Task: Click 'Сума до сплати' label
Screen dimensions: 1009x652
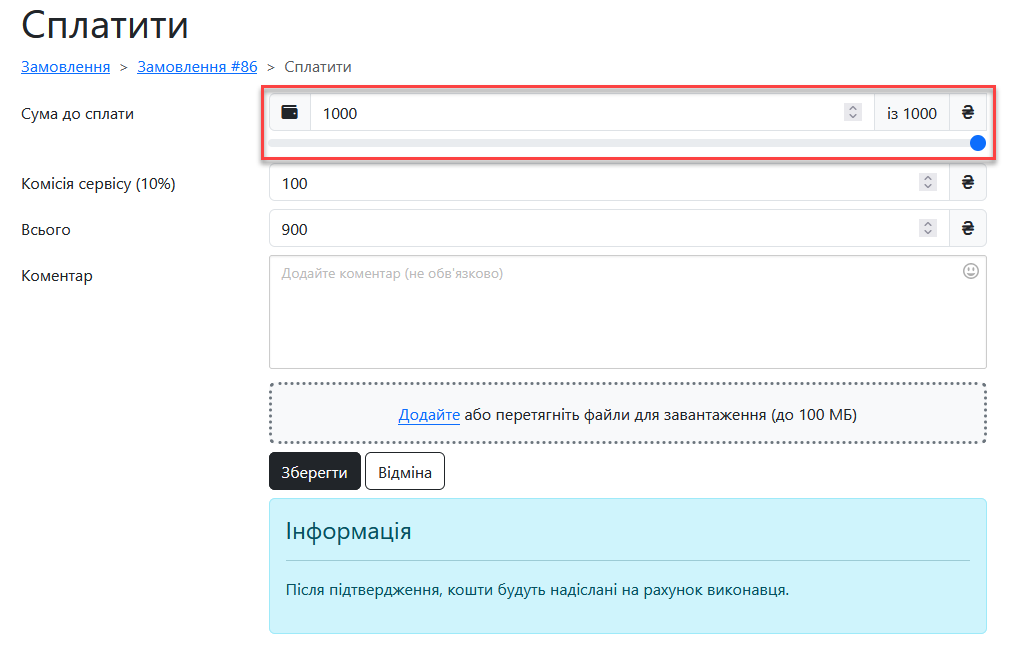Action: pyautogui.click(x=77, y=114)
